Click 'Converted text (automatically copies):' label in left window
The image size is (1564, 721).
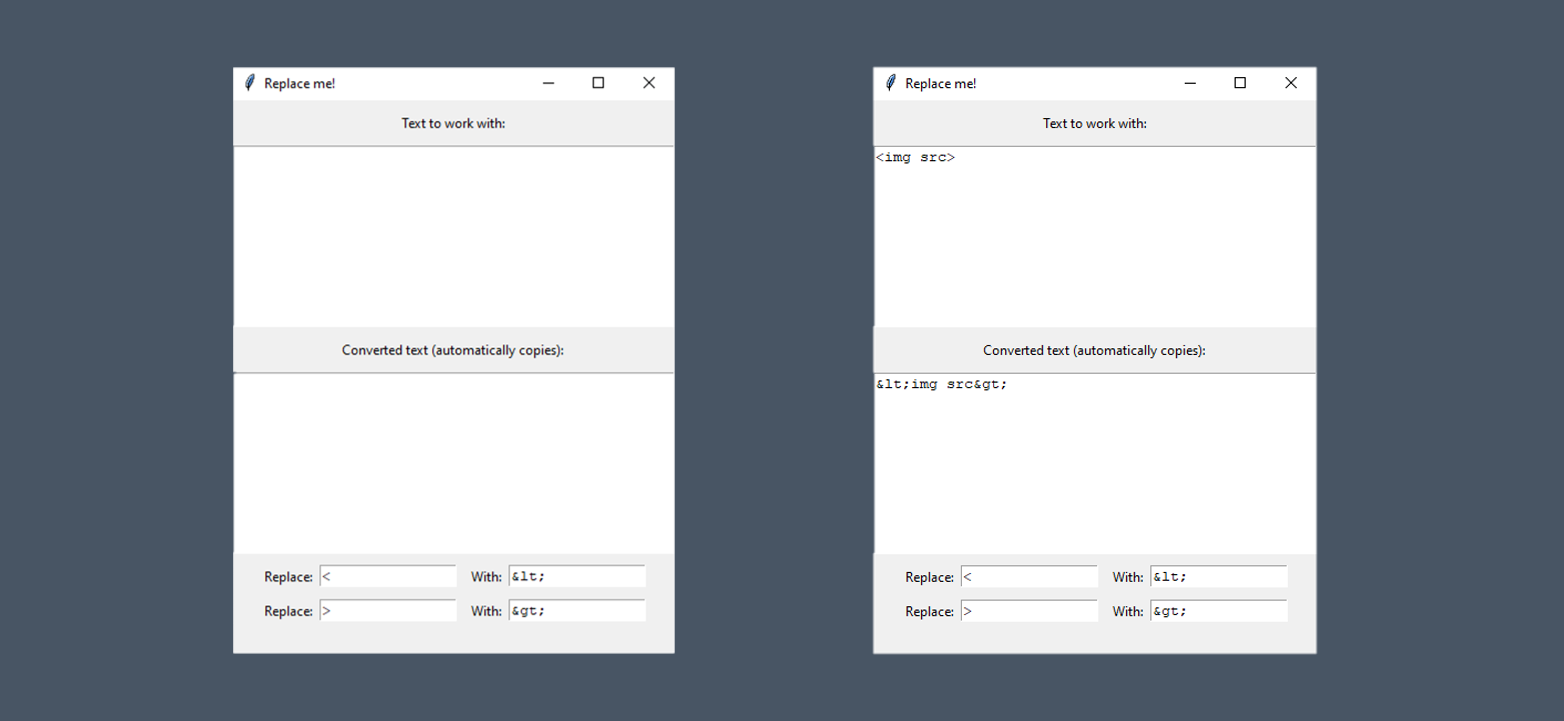[453, 350]
